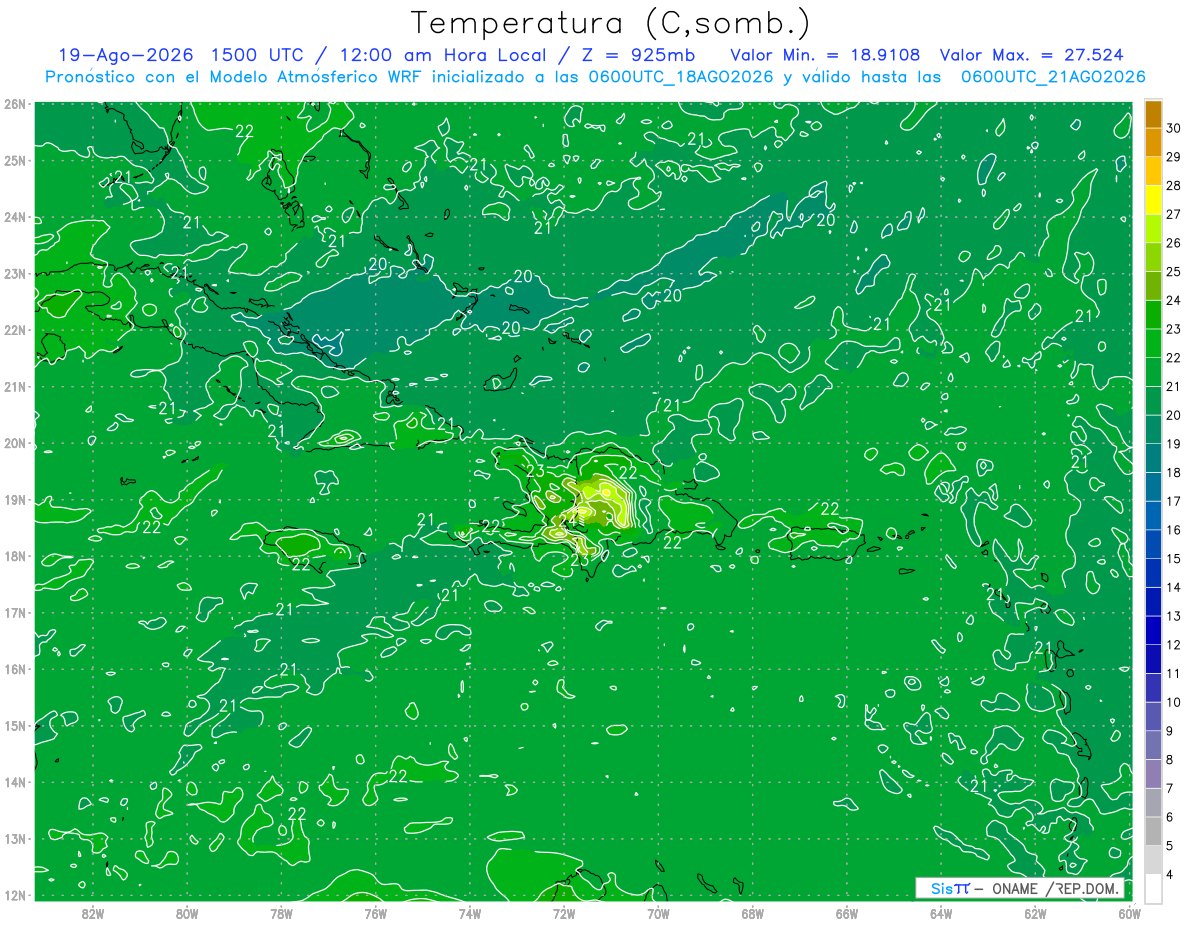The image size is (1200, 927).
Task: Click the "13" label on the color scale
Action: (x=1174, y=616)
